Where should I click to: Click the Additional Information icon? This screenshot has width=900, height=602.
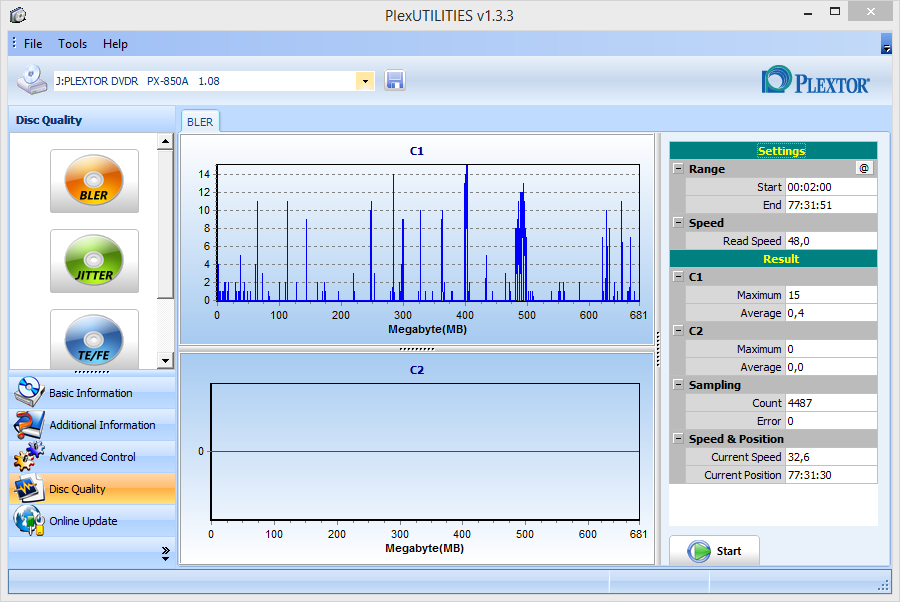pos(29,425)
